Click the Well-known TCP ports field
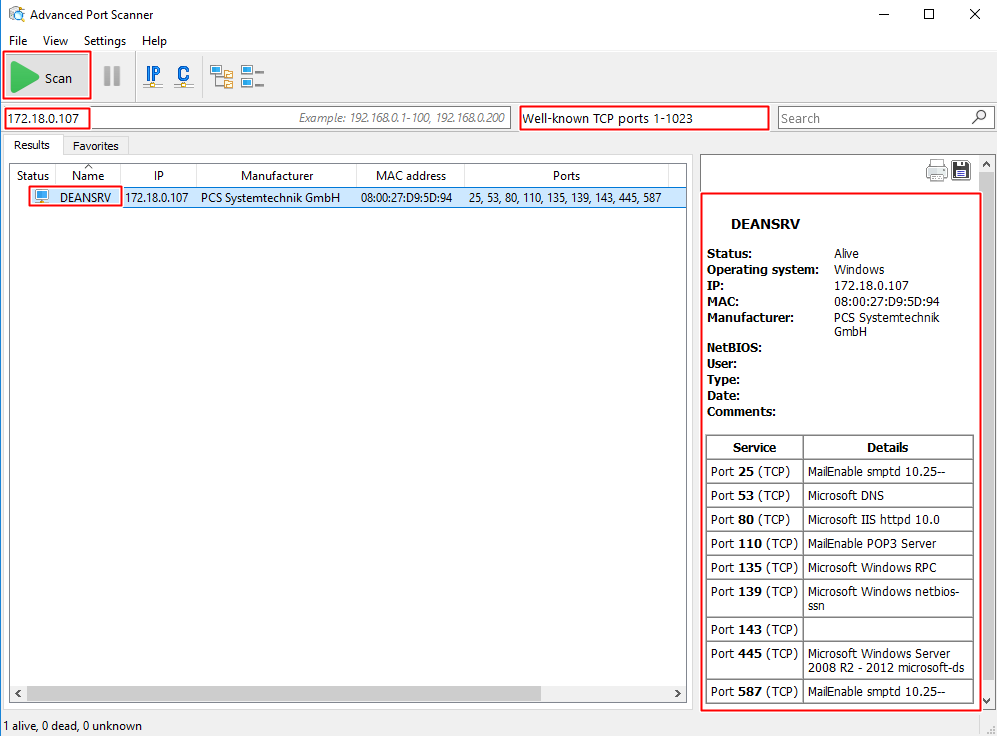The image size is (997, 736). (644, 118)
